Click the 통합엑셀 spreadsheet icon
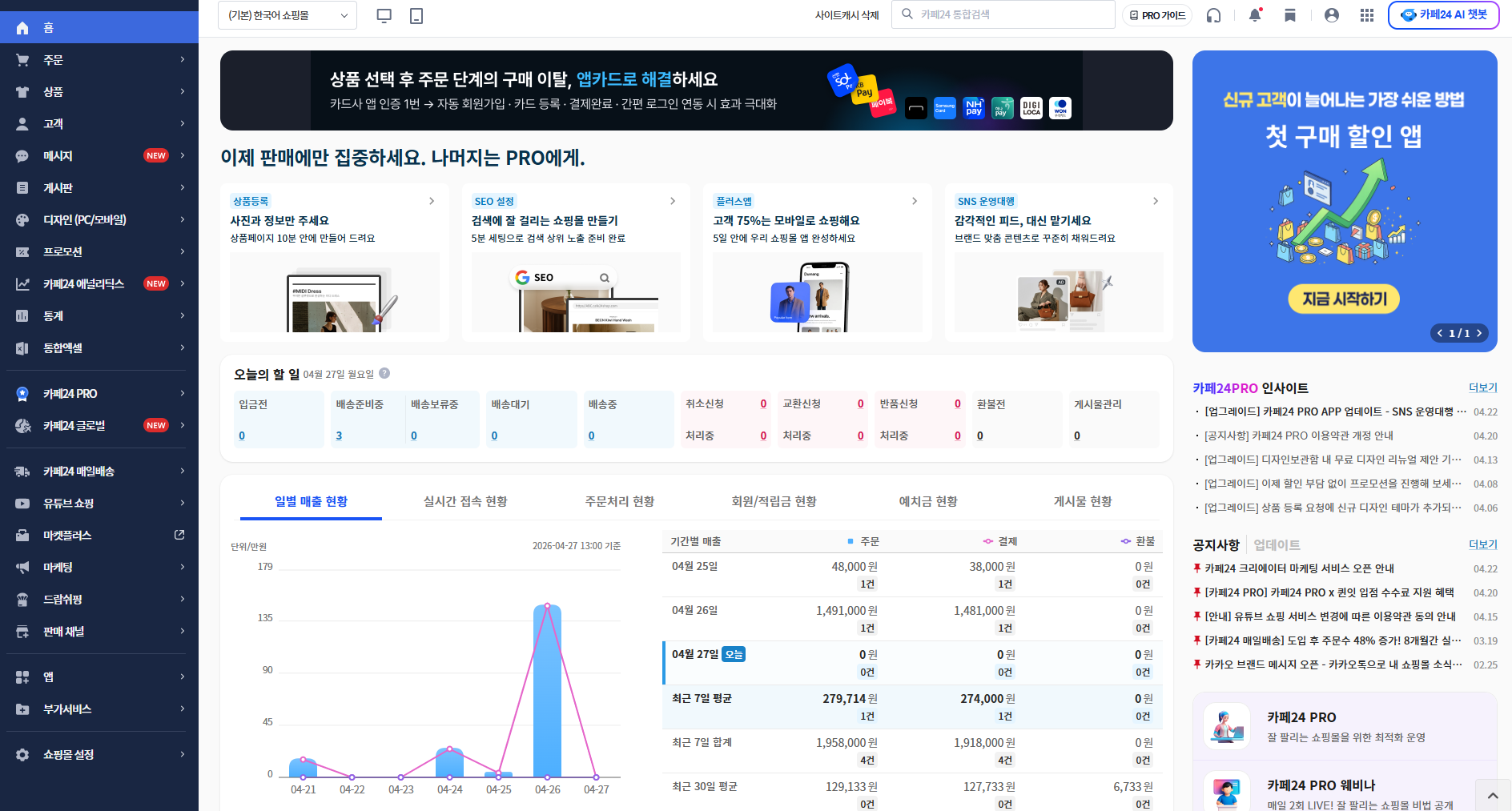Screen dimensions: 1512x811 click(22, 348)
